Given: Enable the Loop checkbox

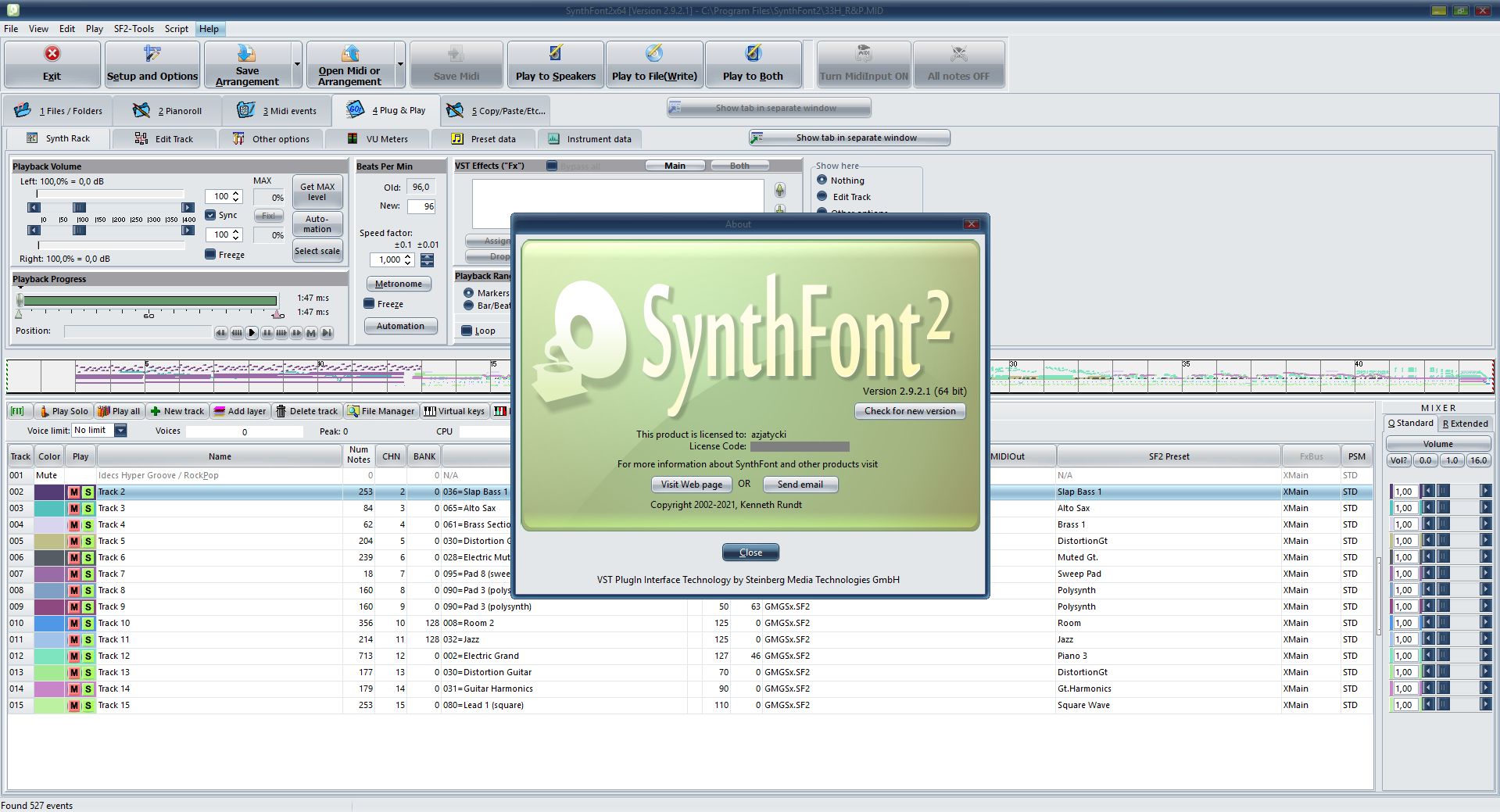Looking at the screenshot, I should point(467,331).
